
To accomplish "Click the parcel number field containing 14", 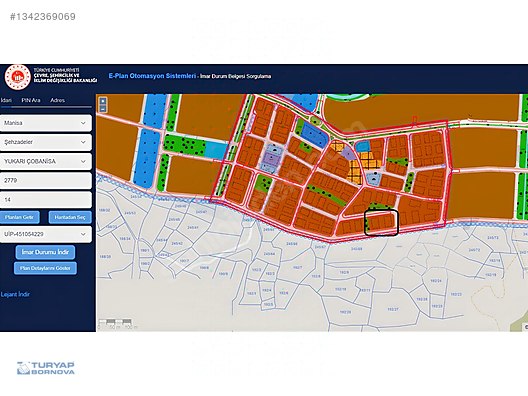I will pos(46,200).
